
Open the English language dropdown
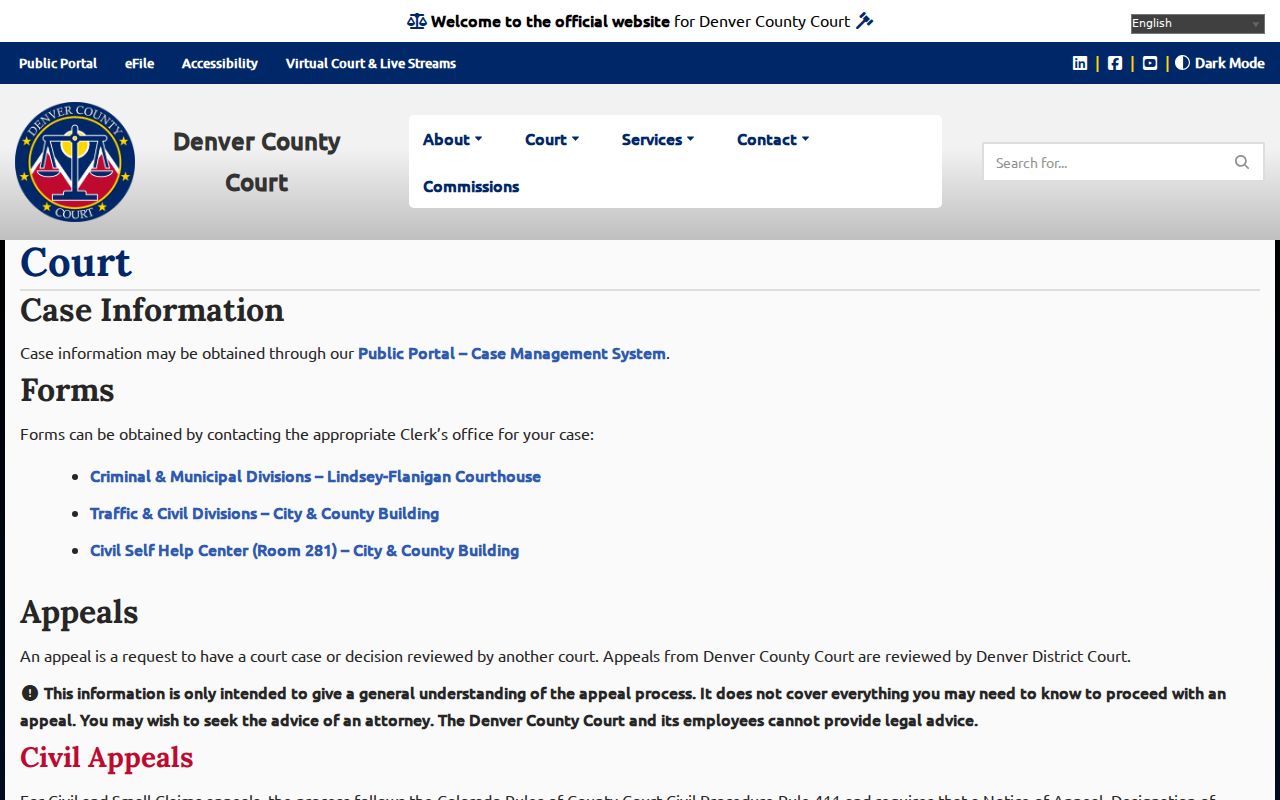click(1198, 24)
